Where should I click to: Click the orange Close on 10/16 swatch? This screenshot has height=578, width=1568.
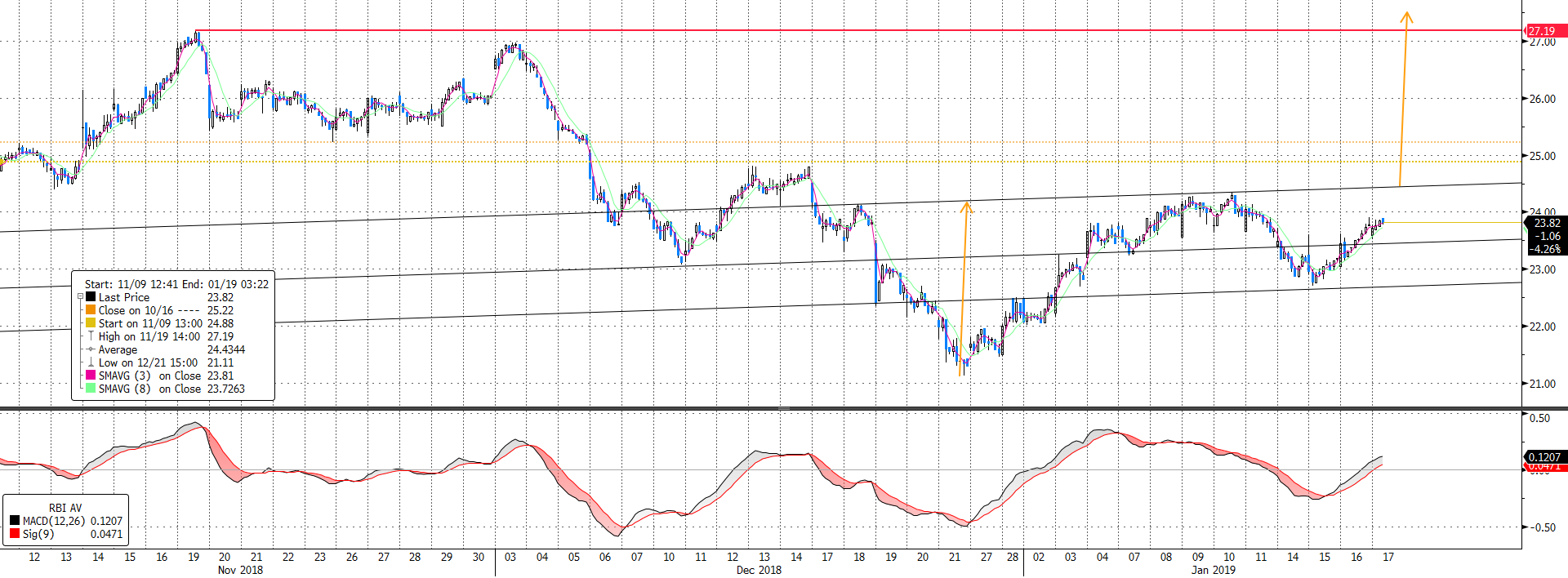[91, 310]
